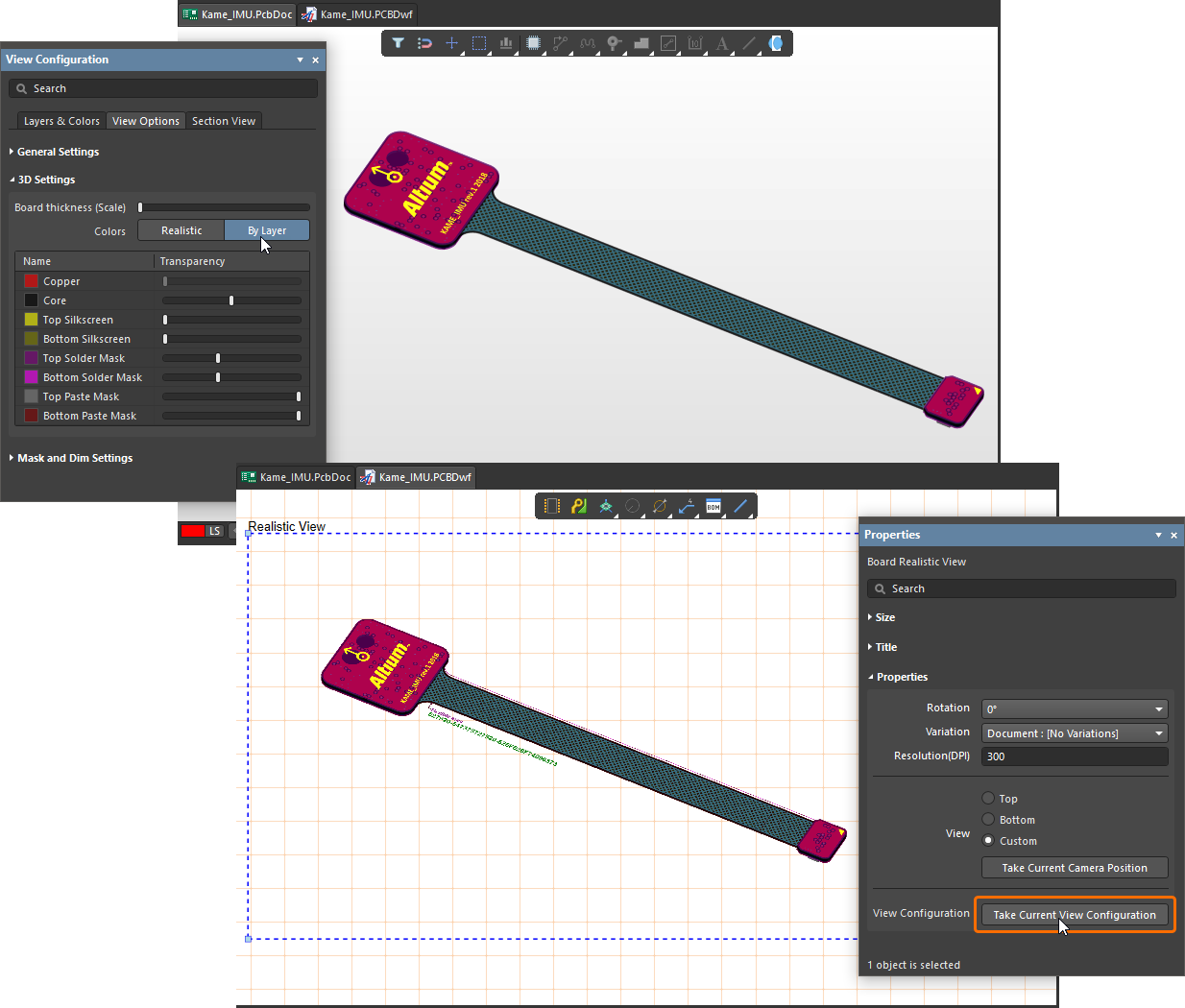
Task: Click the selection filter funnel icon
Action: coord(398,43)
